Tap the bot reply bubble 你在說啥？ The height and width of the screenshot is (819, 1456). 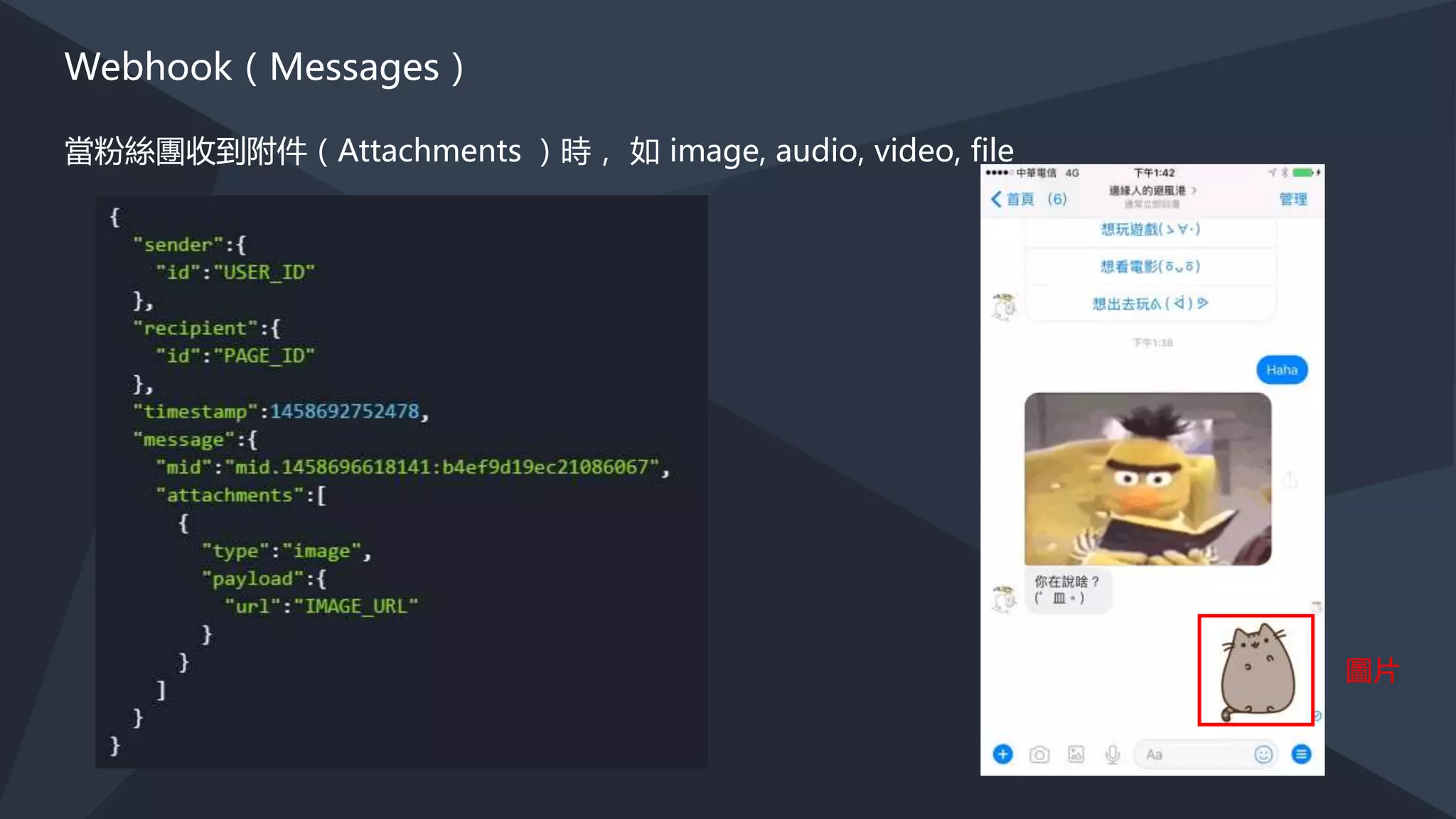coord(1067,589)
